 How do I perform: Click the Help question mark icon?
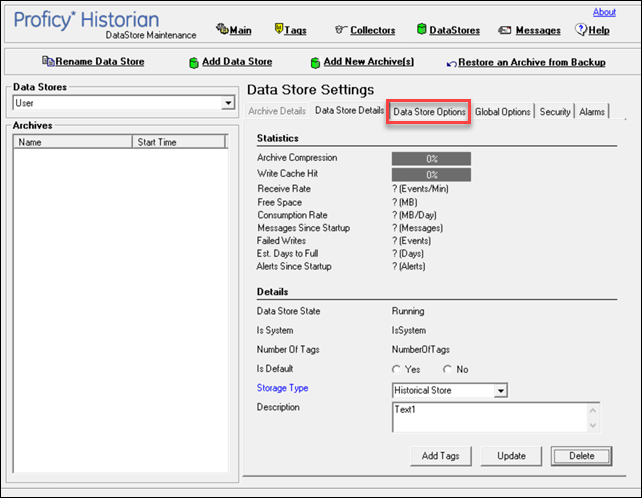tap(581, 29)
